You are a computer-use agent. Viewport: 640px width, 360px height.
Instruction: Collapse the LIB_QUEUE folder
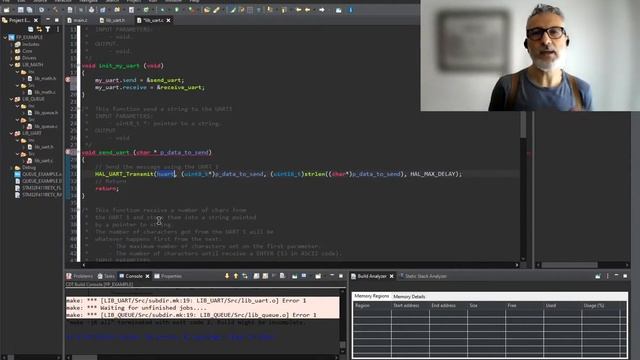11,99
